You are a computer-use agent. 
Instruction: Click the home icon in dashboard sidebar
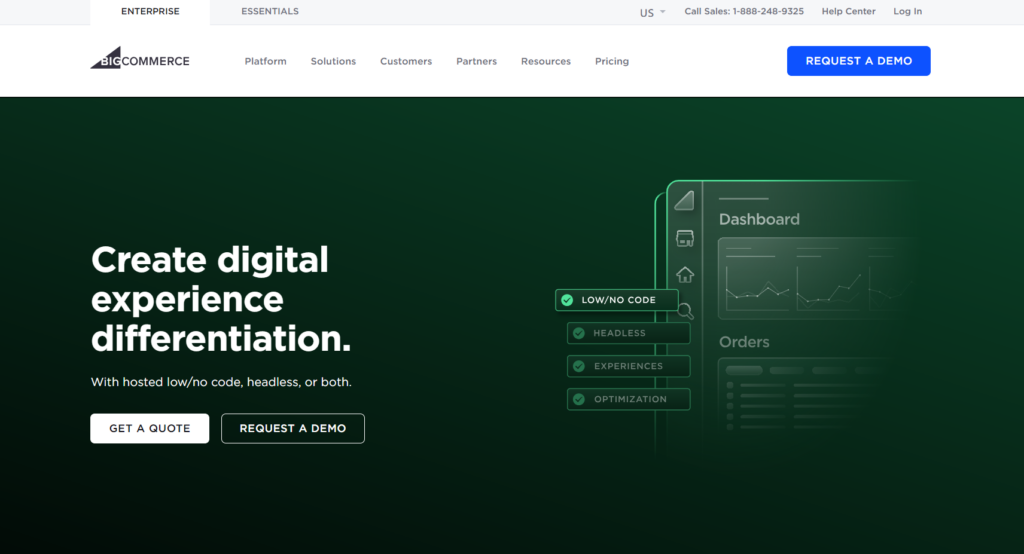[684, 274]
